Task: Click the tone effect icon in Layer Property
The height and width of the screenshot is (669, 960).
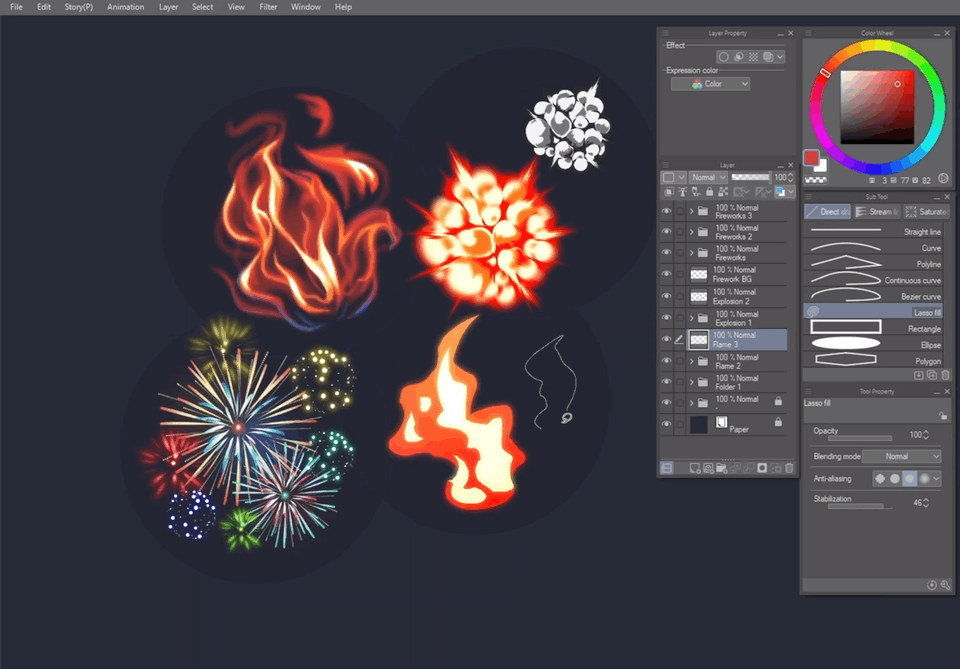Action: pos(753,56)
